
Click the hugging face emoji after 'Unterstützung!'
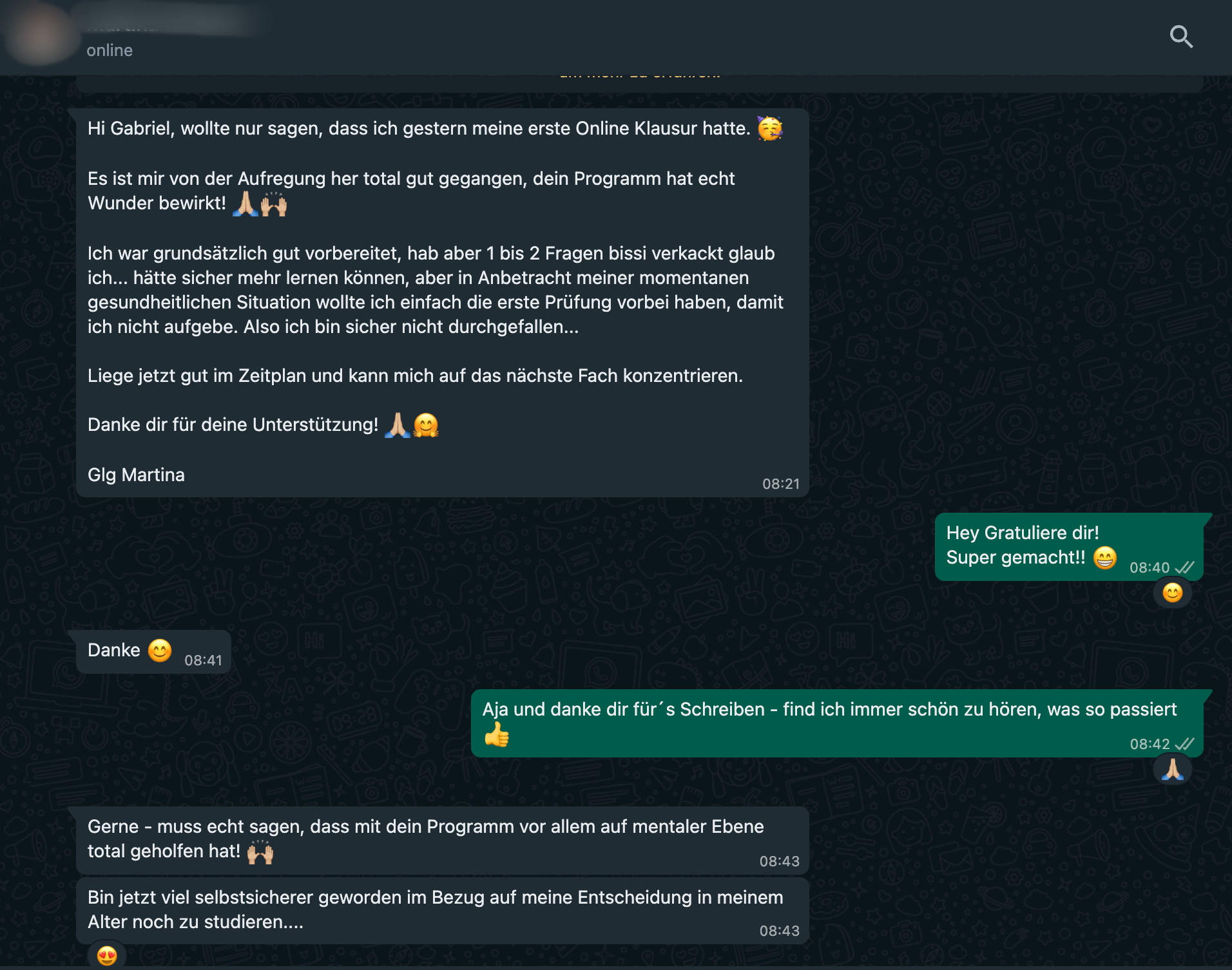point(426,425)
